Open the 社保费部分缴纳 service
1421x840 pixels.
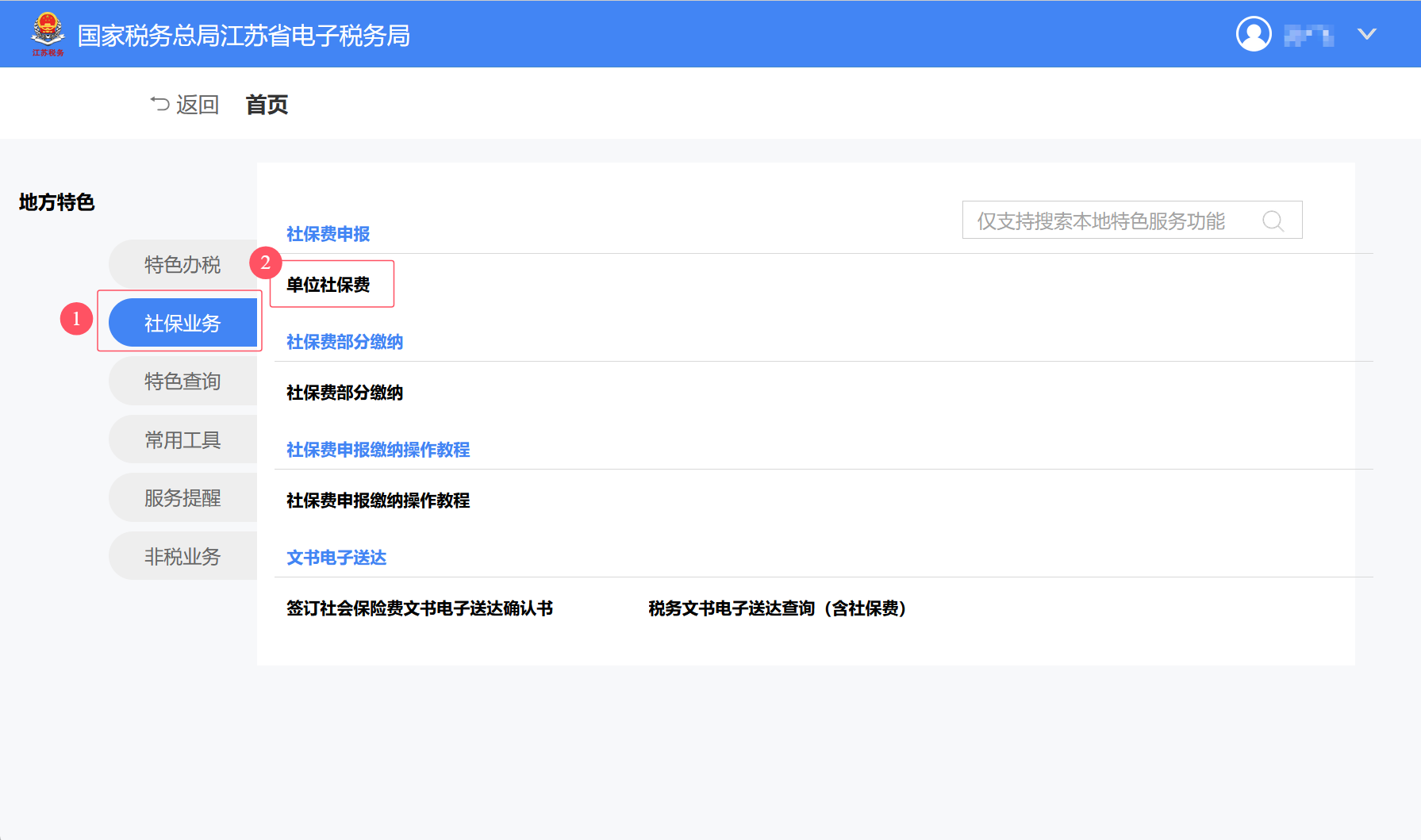345,393
